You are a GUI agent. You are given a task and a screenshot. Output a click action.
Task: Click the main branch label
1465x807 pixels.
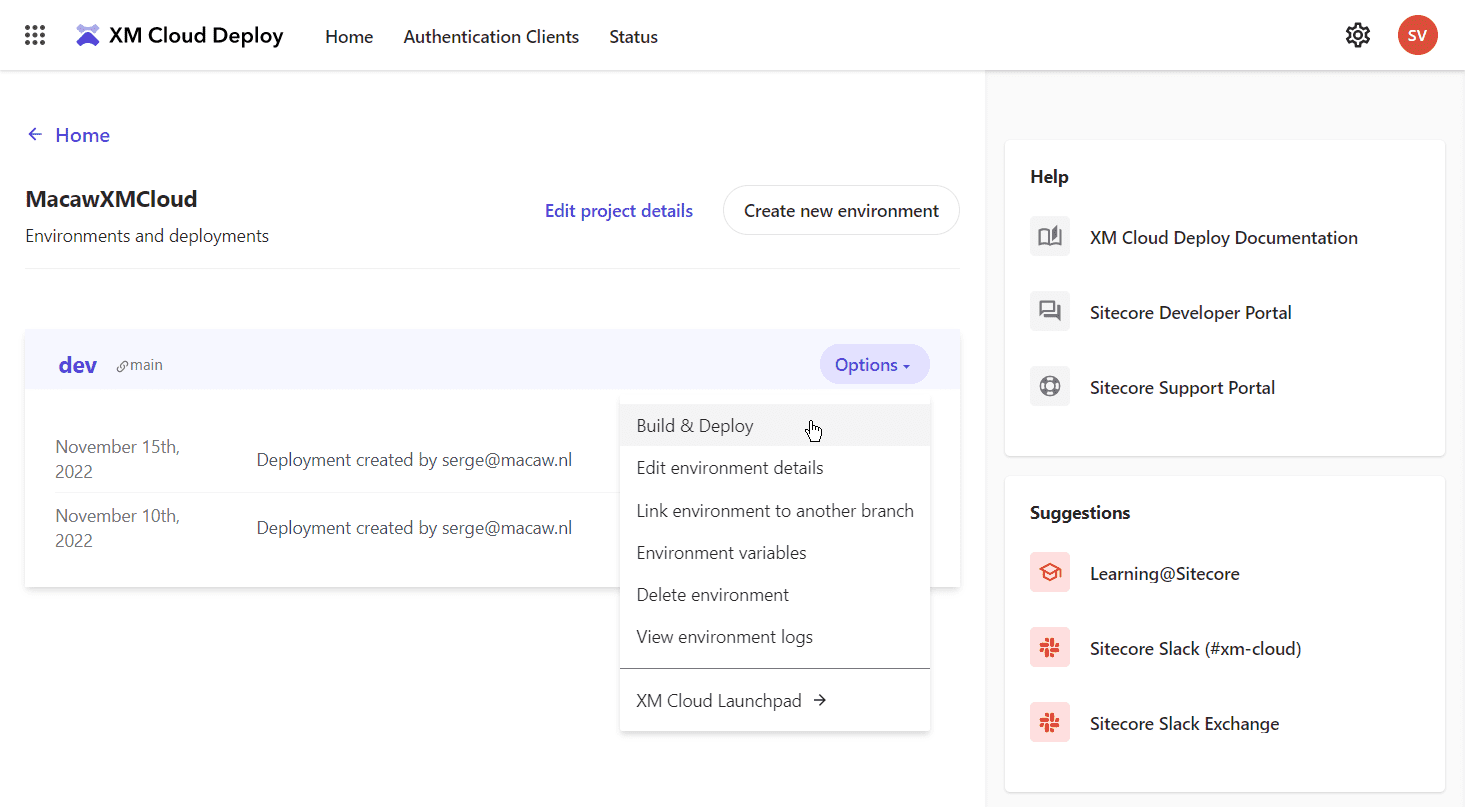click(146, 365)
